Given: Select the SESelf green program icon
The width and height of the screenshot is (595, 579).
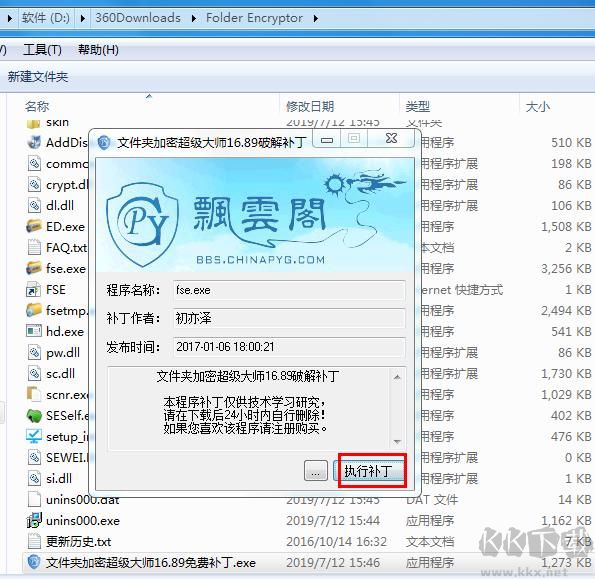Looking at the screenshot, I should 34,416.
